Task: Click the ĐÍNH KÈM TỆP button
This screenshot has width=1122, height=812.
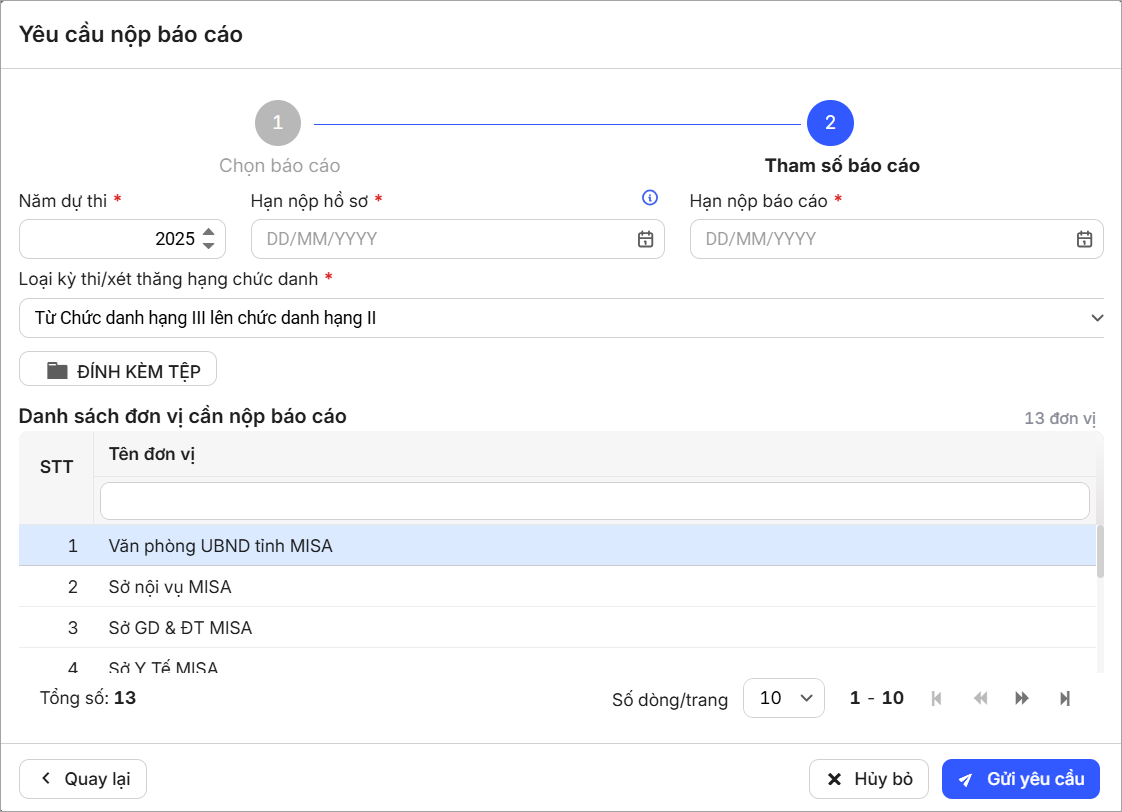Action: pyautogui.click(x=118, y=370)
